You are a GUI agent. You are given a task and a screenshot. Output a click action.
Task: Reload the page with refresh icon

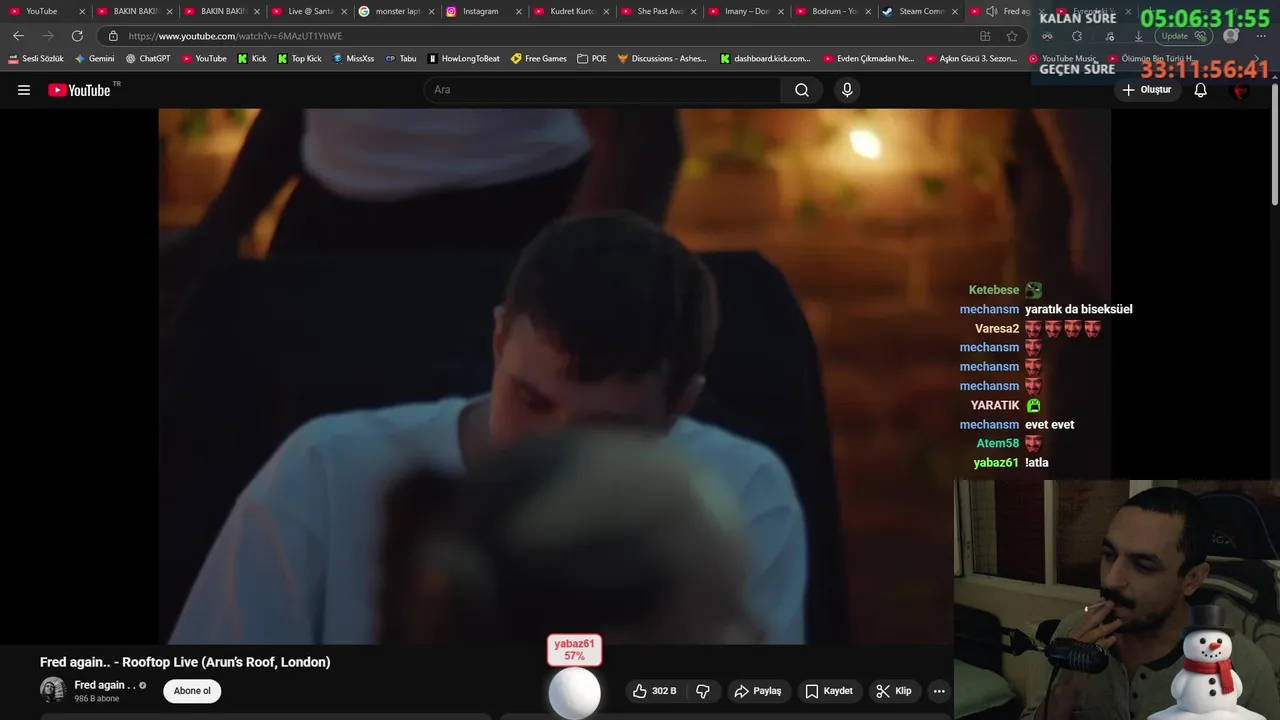point(77,36)
